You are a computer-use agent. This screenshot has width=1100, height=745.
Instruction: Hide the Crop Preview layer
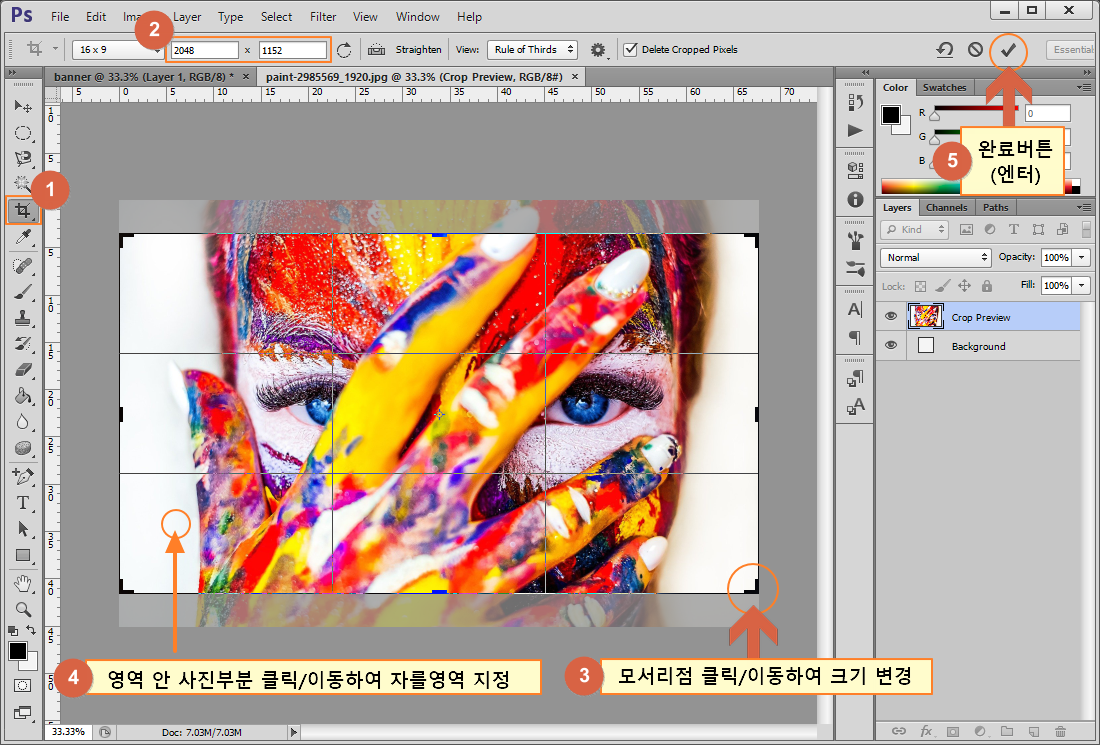pos(891,316)
